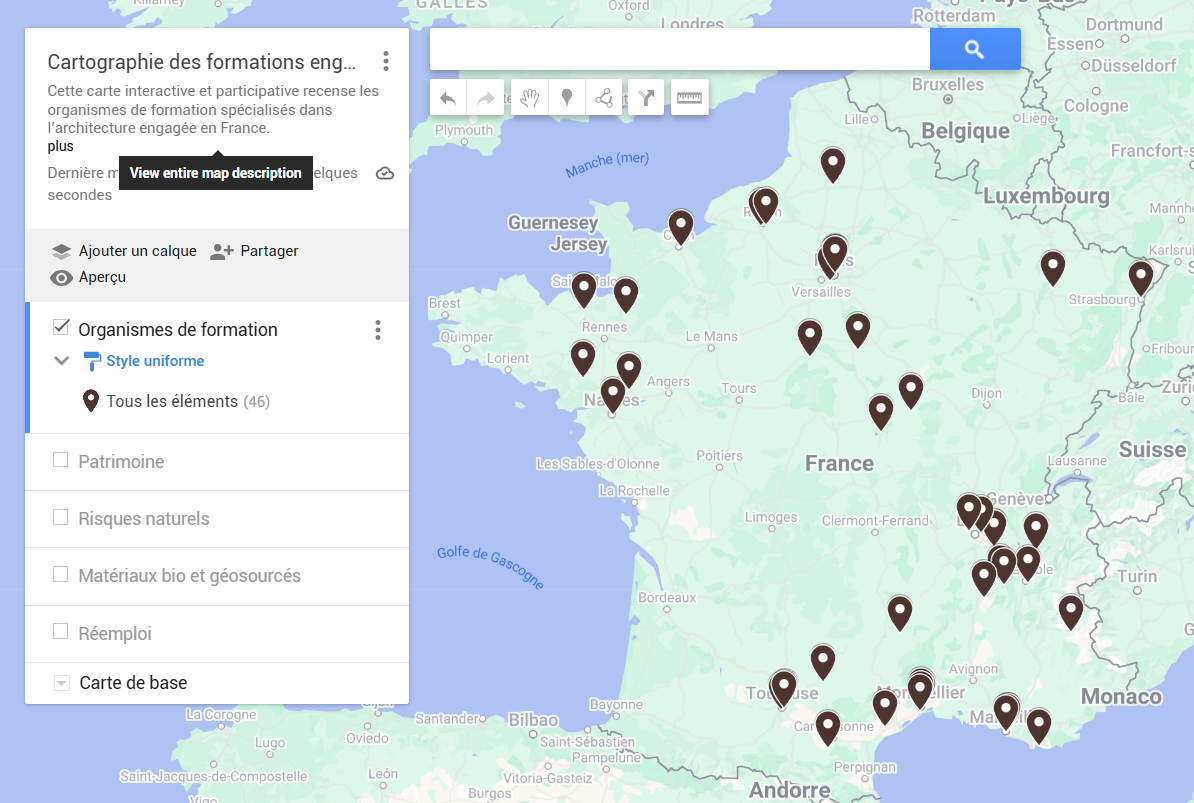Open the marker near Saint-Malo
The width and height of the screenshot is (1194, 803).
click(584, 290)
